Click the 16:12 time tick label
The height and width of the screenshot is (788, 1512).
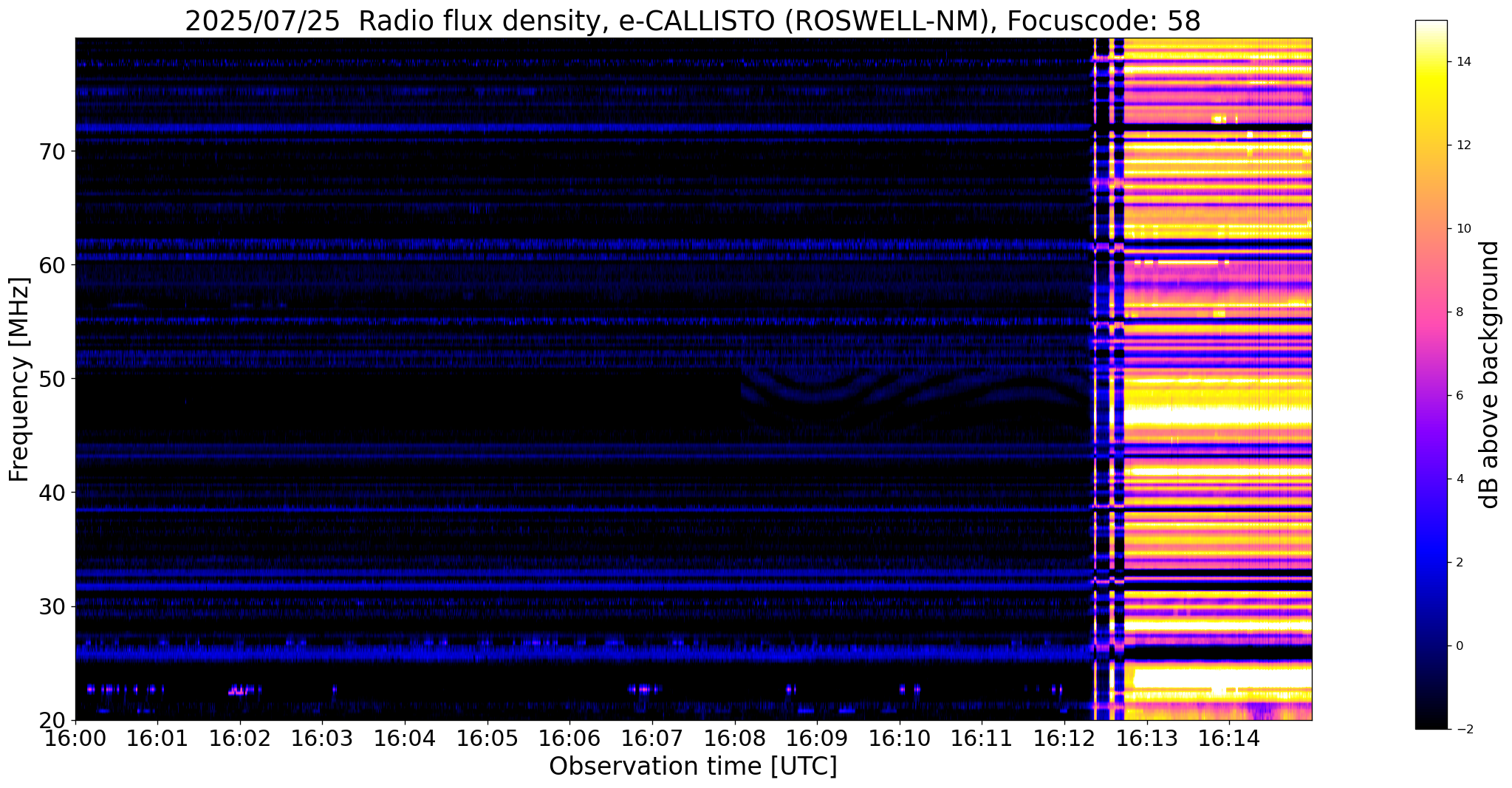(1064, 739)
